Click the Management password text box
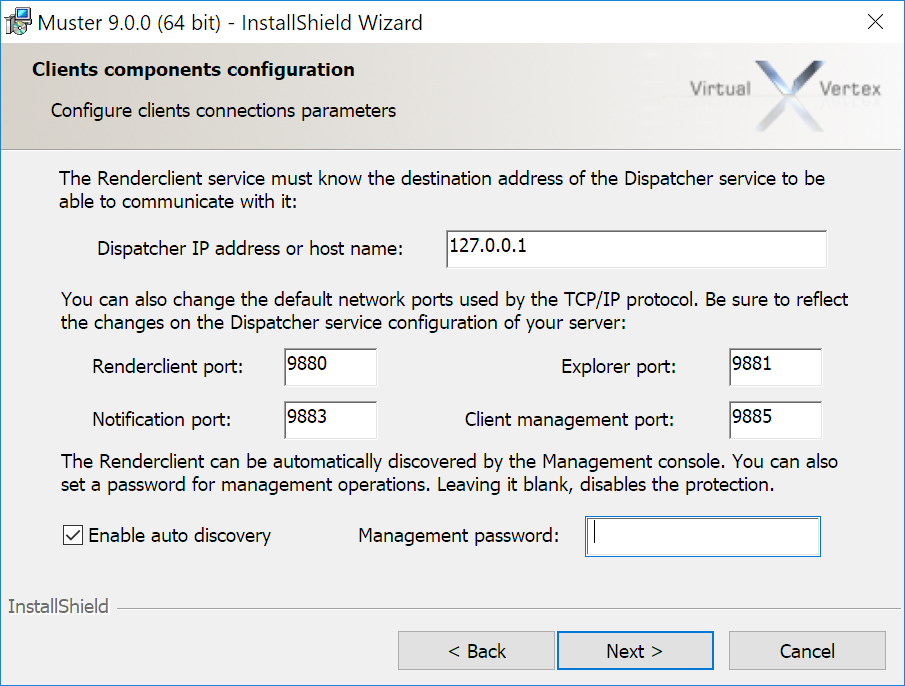The height and width of the screenshot is (686, 905). 703,536
